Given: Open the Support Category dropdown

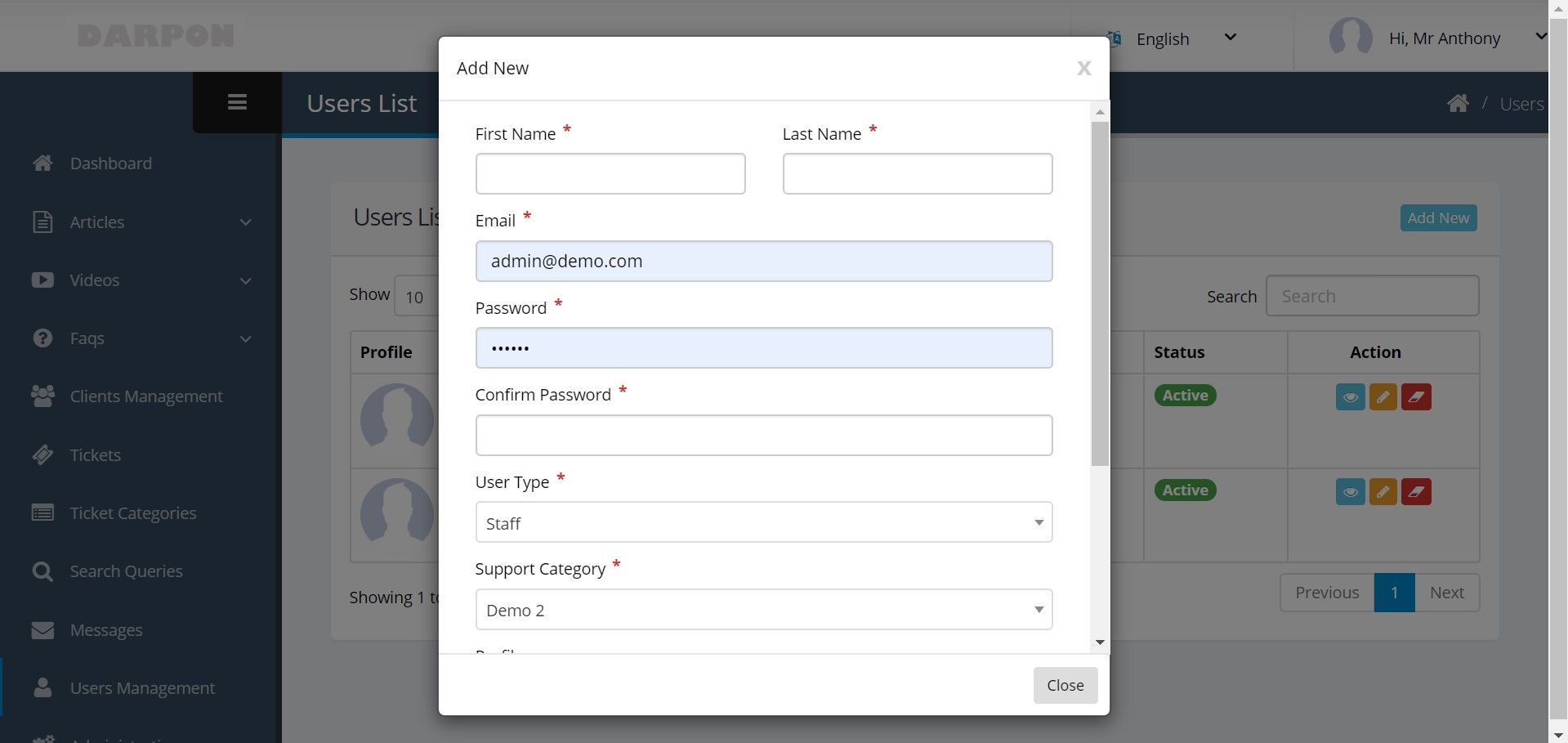Looking at the screenshot, I should pos(763,610).
